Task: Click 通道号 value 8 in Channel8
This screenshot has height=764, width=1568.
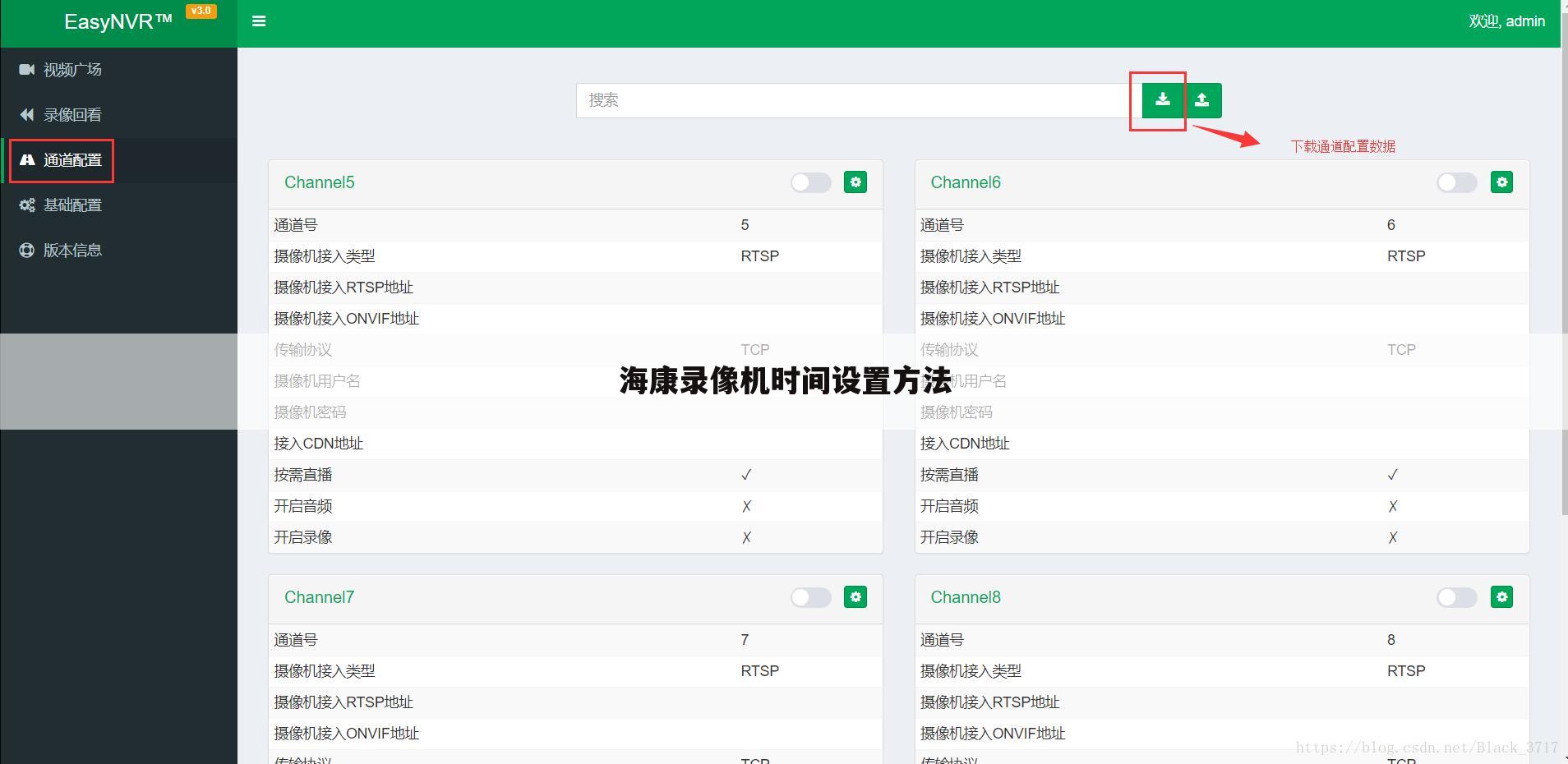Action: pos(1391,640)
